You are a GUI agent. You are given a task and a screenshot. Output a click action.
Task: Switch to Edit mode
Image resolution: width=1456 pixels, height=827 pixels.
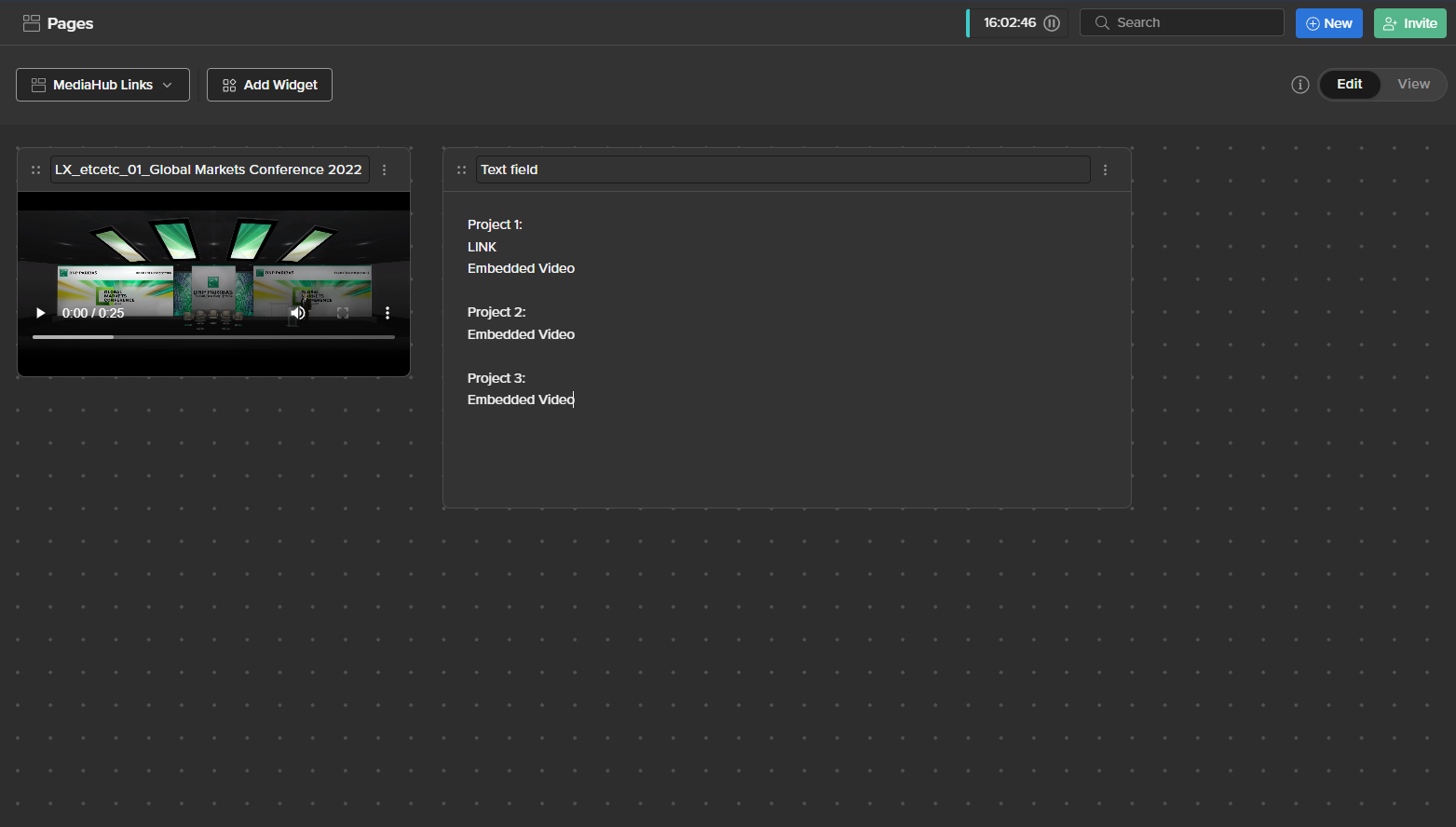point(1350,84)
